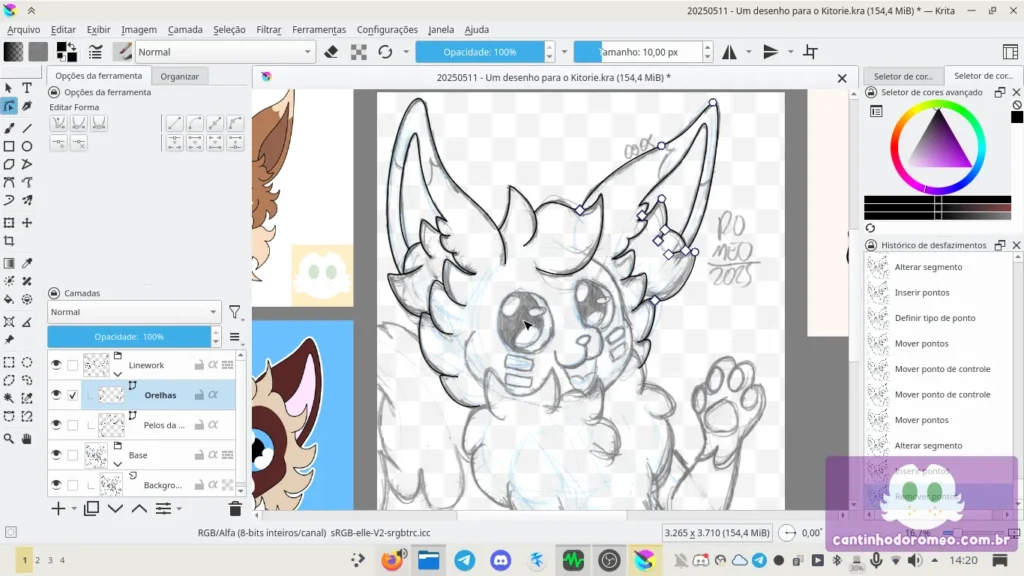
Task: Select the Freehand Brush tool
Action: pos(9,129)
